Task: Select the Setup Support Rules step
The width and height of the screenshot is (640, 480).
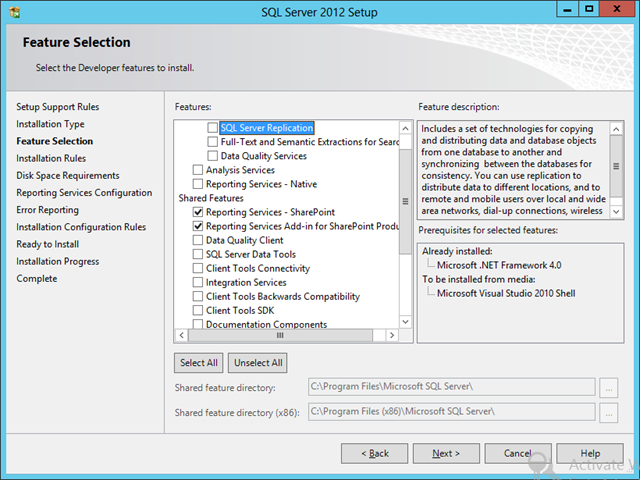Action: coord(58,107)
